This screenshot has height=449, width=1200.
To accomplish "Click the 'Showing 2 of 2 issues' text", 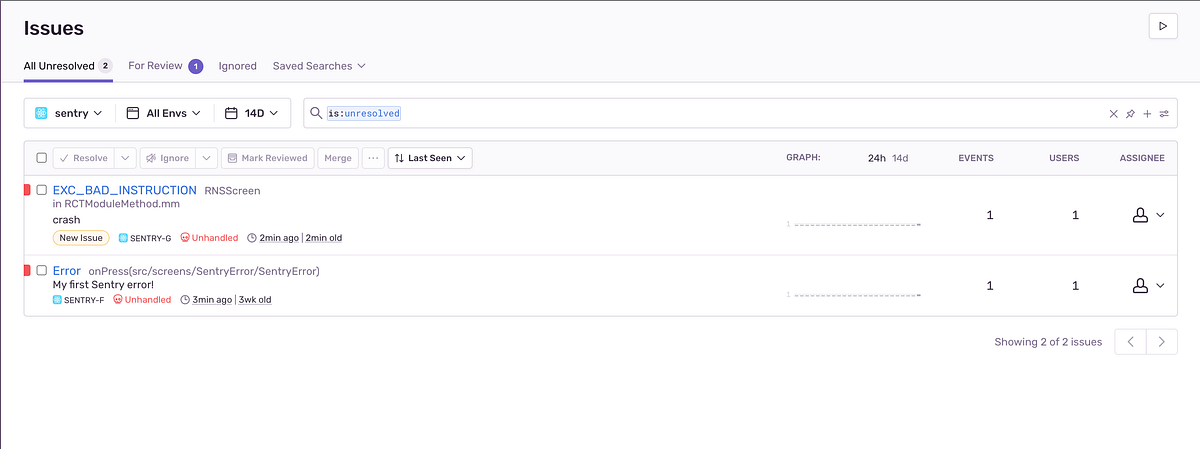I will coord(1048,342).
